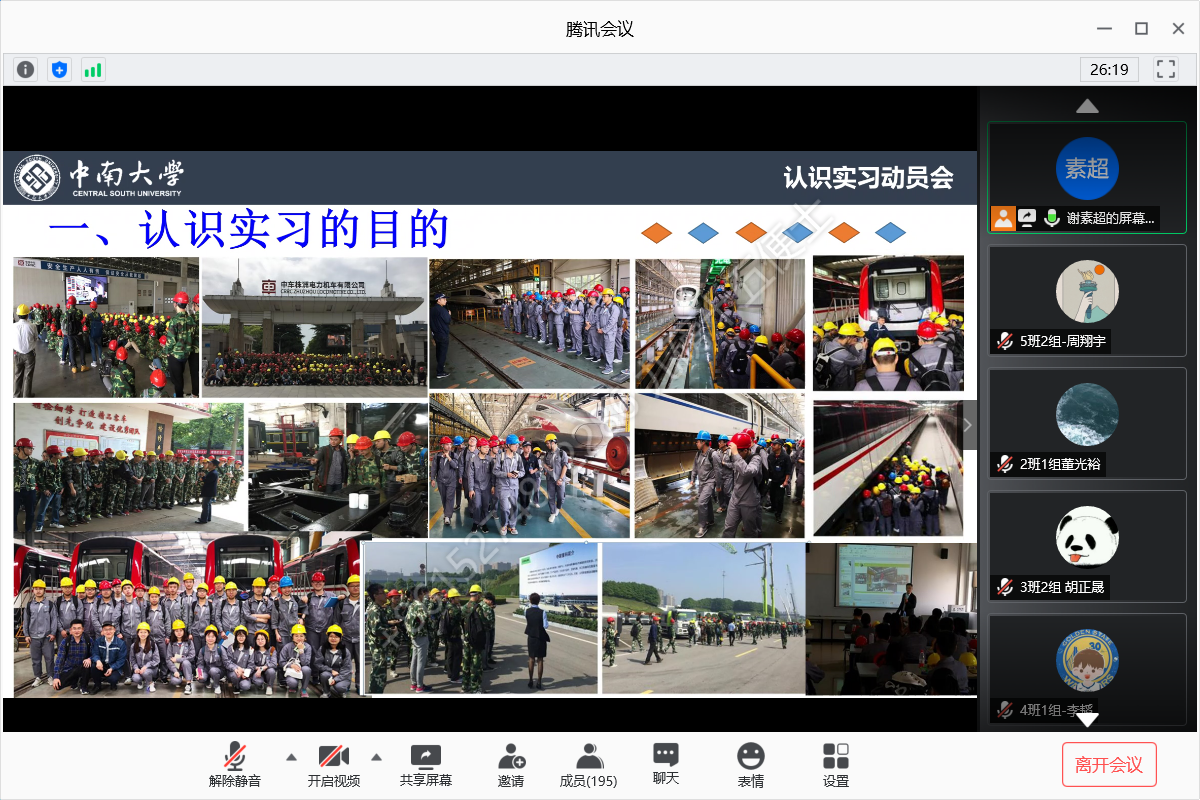Image resolution: width=1200 pixels, height=800 pixels.
Task: Enter full screen mode via corner icon
Action: [1165, 69]
